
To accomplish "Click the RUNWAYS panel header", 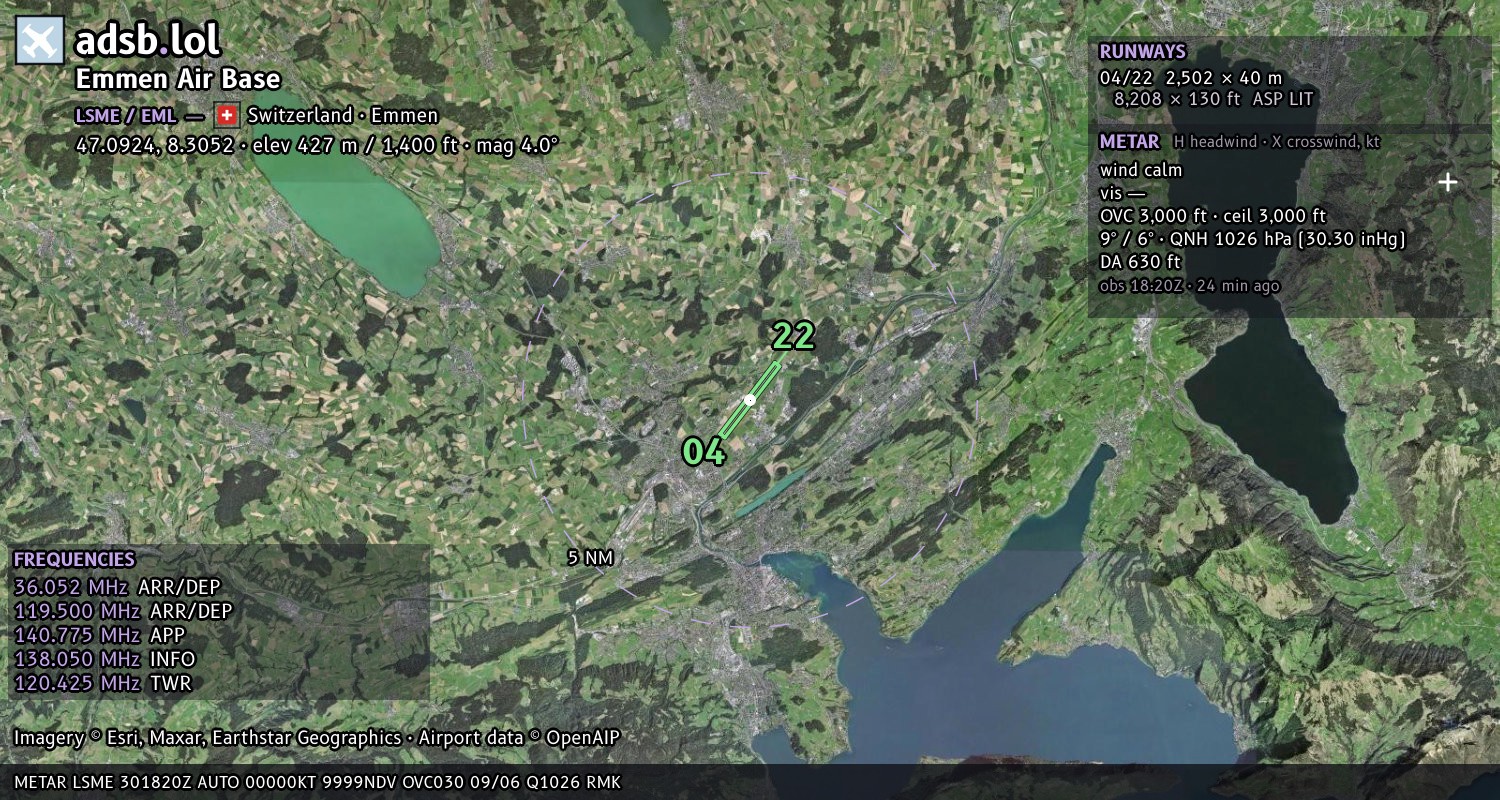I will tap(1142, 52).
